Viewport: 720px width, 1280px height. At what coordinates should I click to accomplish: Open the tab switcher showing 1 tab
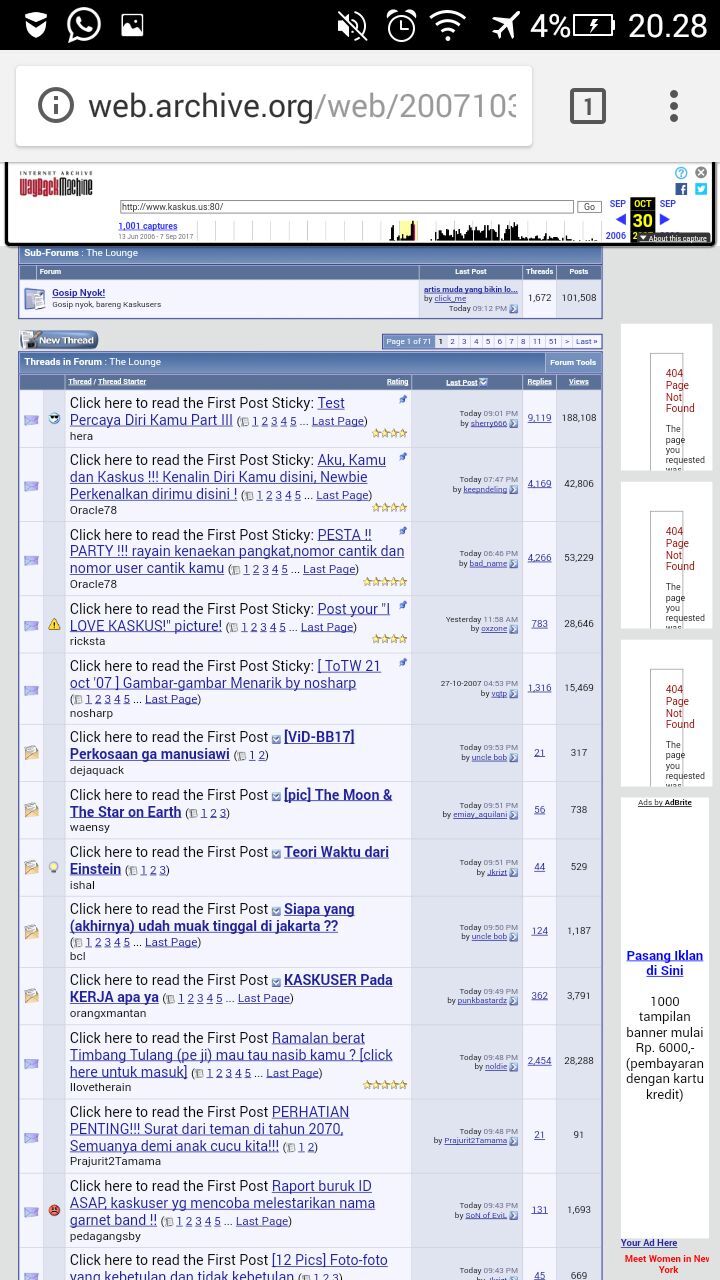[x=587, y=106]
